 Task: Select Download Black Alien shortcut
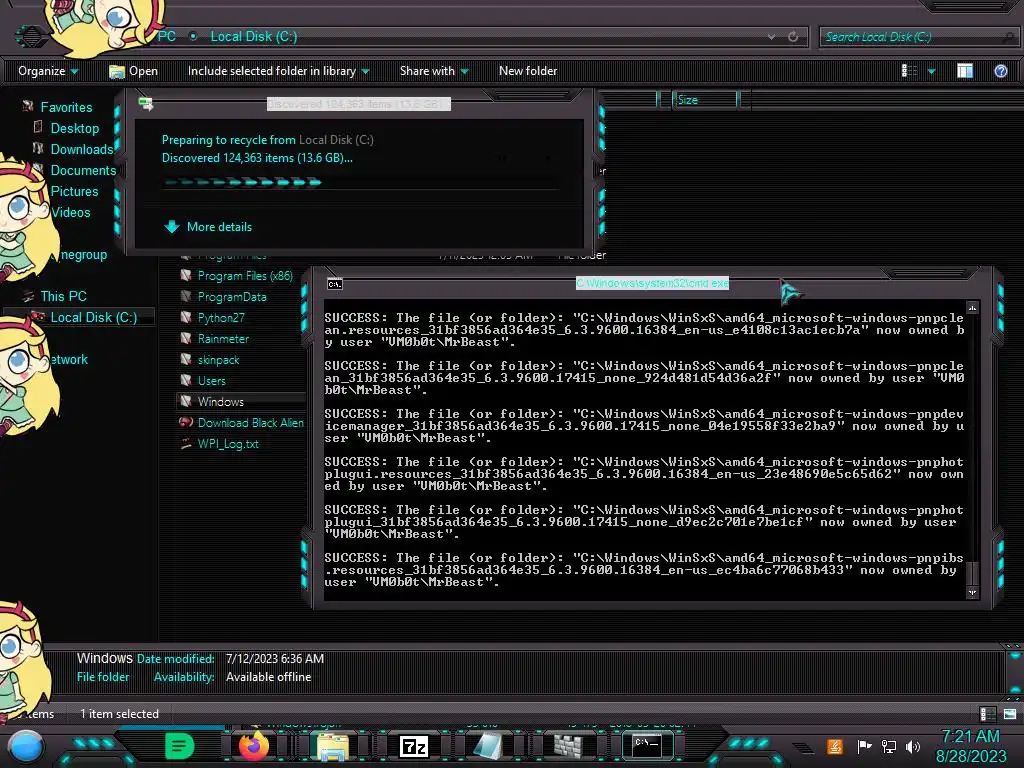point(250,423)
